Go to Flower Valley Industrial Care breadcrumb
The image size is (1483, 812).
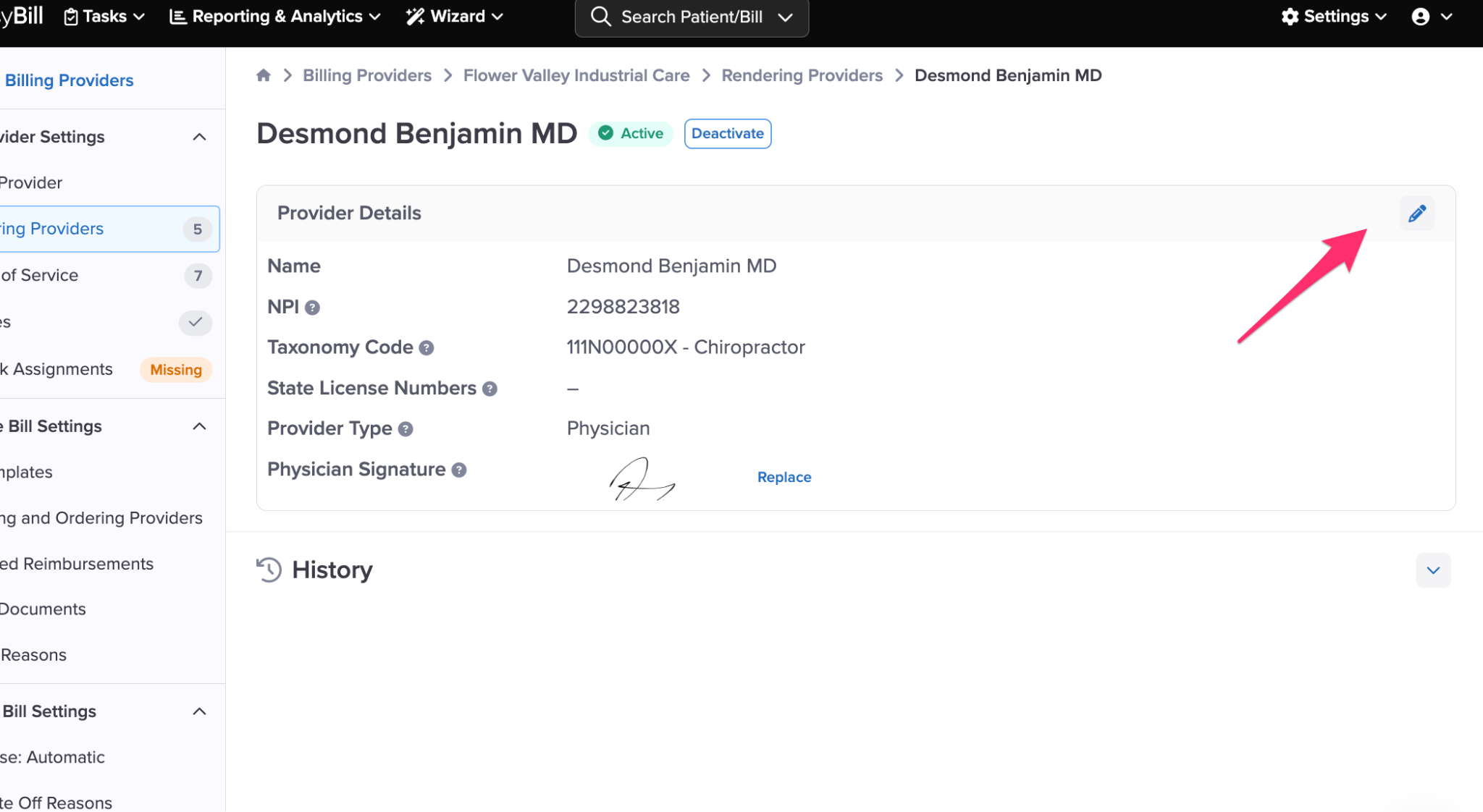(x=576, y=75)
